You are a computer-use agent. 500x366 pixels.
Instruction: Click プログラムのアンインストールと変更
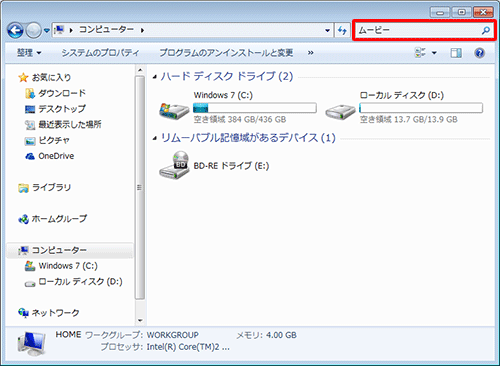(x=226, y=53)
